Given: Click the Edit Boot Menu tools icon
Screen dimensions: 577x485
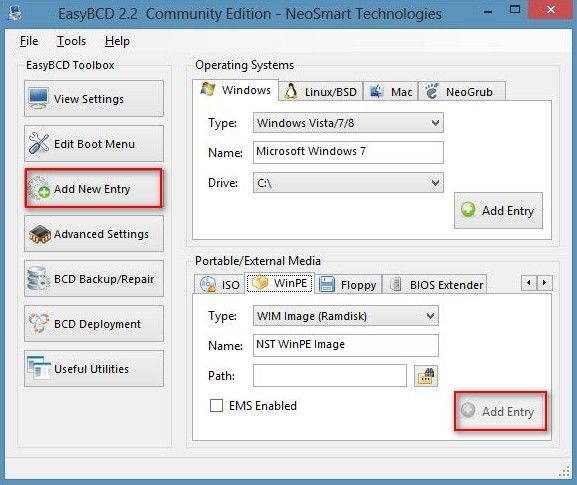Looking at the screenshot, I should click(x=39, y=144).
